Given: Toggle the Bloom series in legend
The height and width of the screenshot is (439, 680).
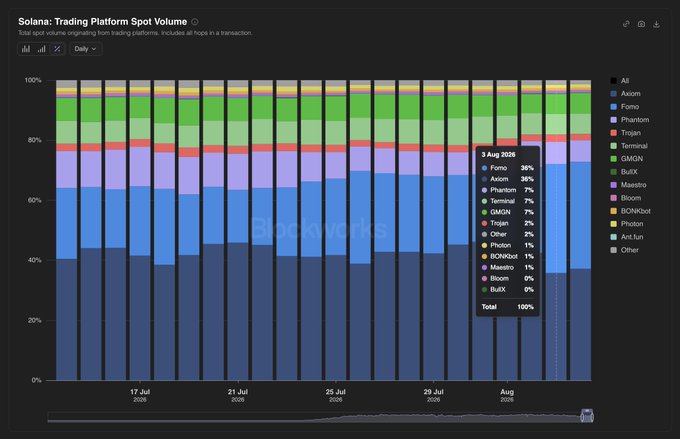Looking at the screenshot, I should click(x=626, y=198).
